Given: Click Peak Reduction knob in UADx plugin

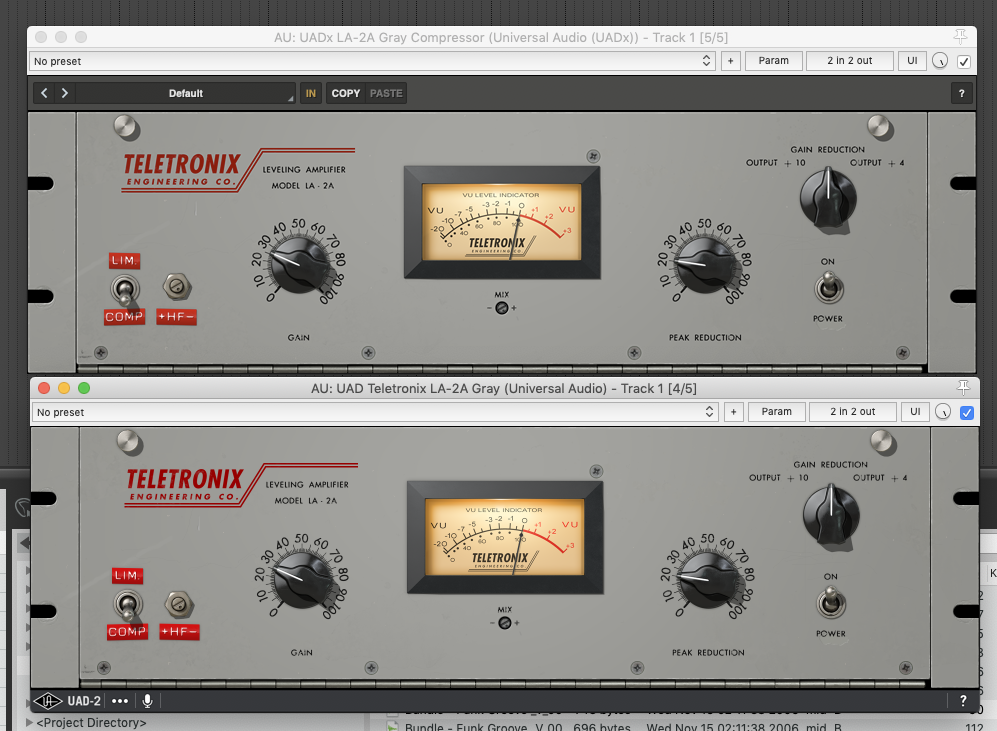Looking at the screenshot, I should point(705,263).
